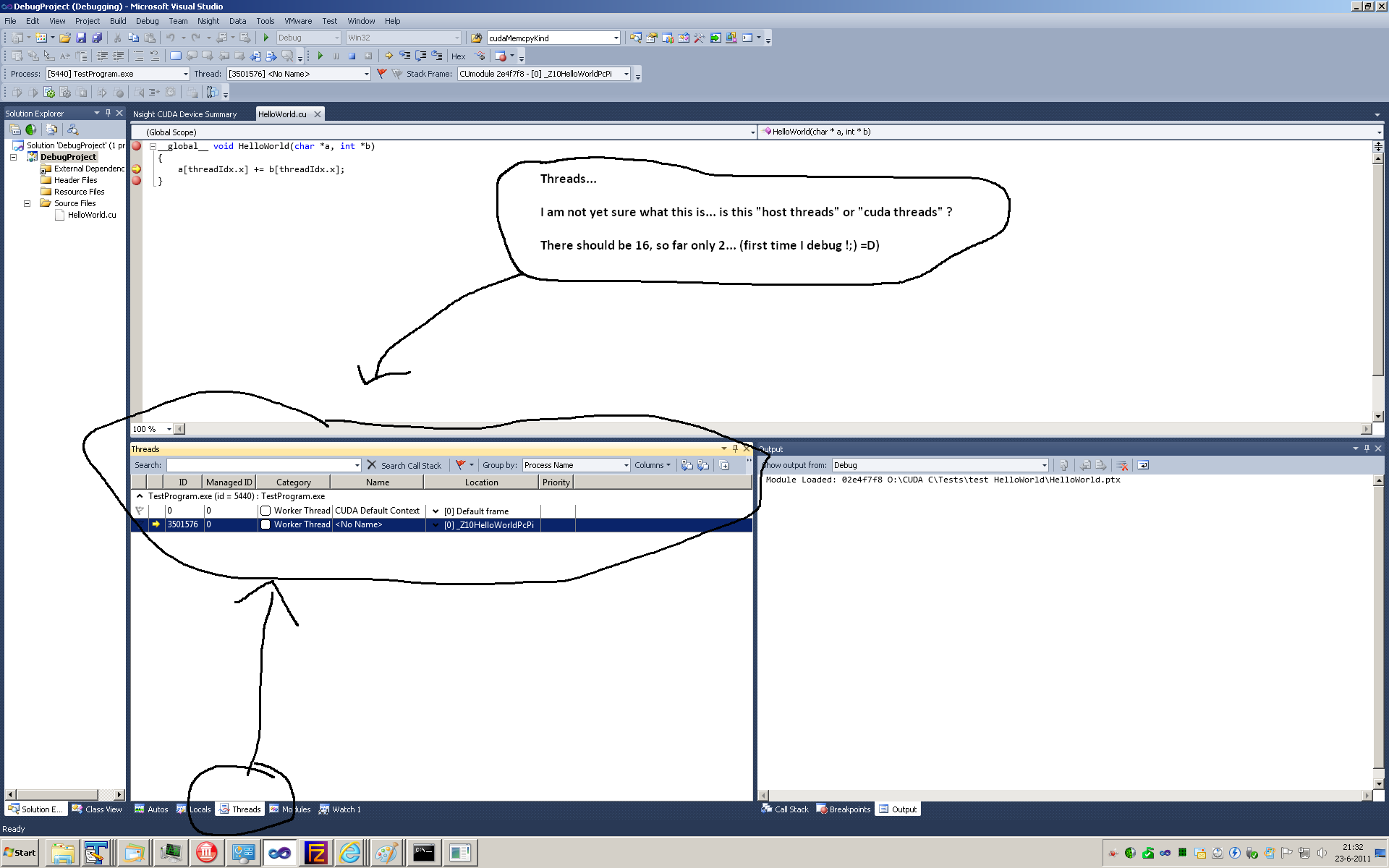Image resolution: width=1389 pixels, height=868 pixels.
Task: Collapse the DebugProject tree node
Action: [x=13, y=157]
